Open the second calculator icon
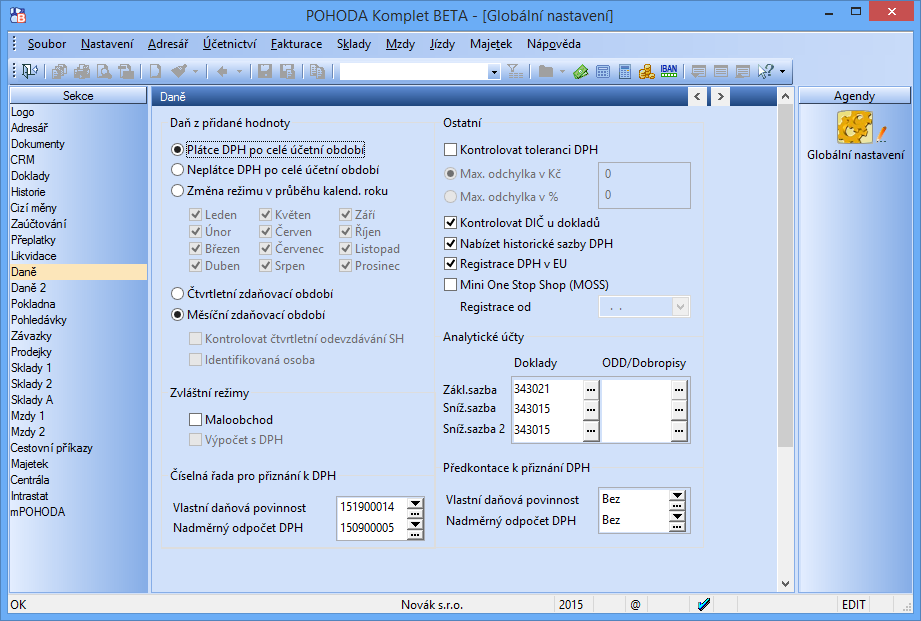This screenshot has width=921, height=621. click(x=625, y=72)
